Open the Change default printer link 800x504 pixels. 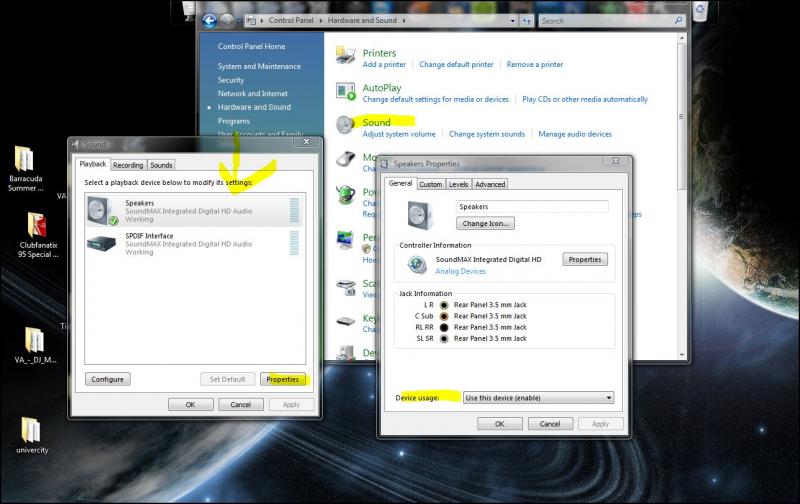pos(456,64)
